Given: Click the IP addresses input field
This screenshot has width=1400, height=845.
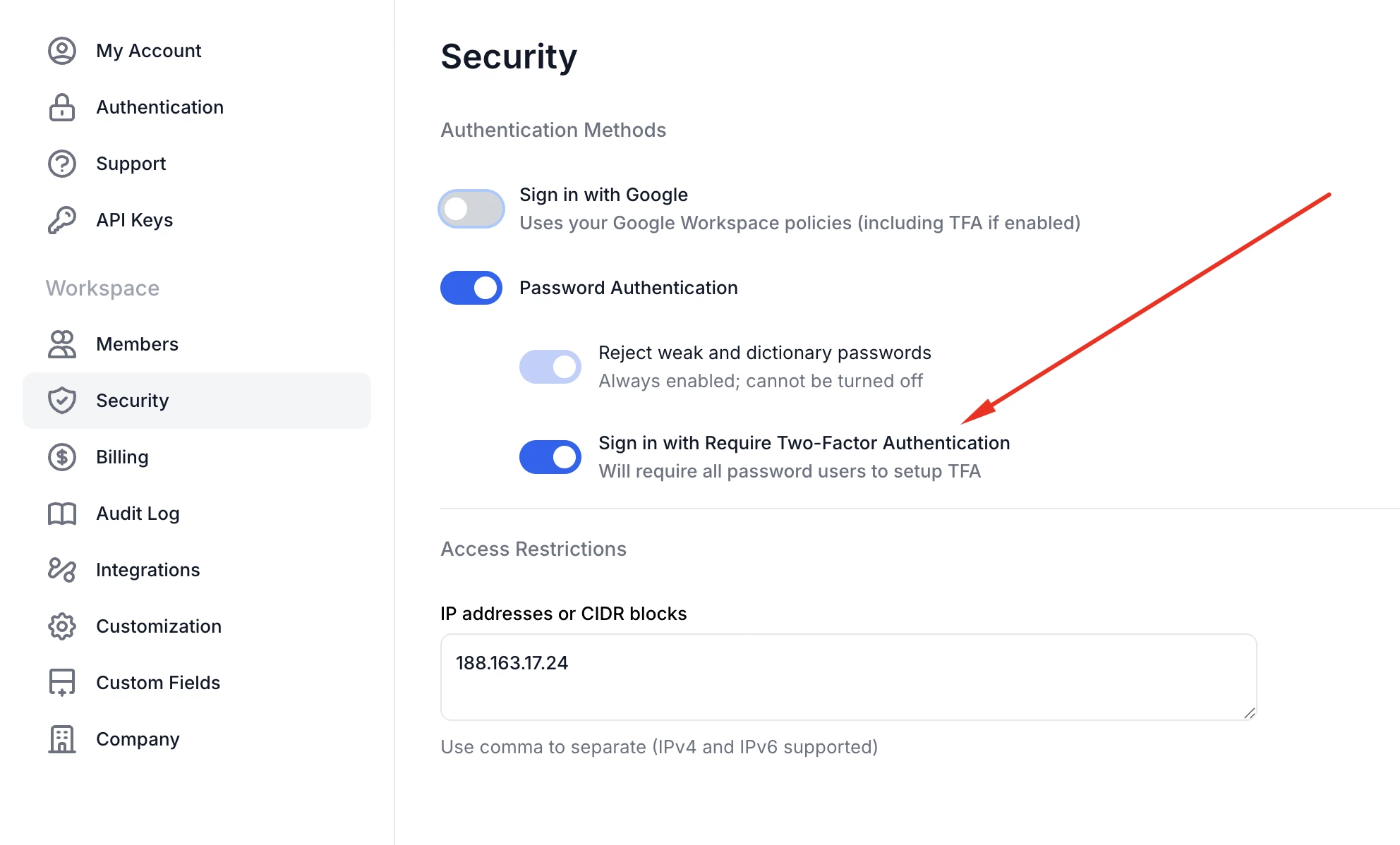Looking at the screenshot, I should tap(847, 676).
